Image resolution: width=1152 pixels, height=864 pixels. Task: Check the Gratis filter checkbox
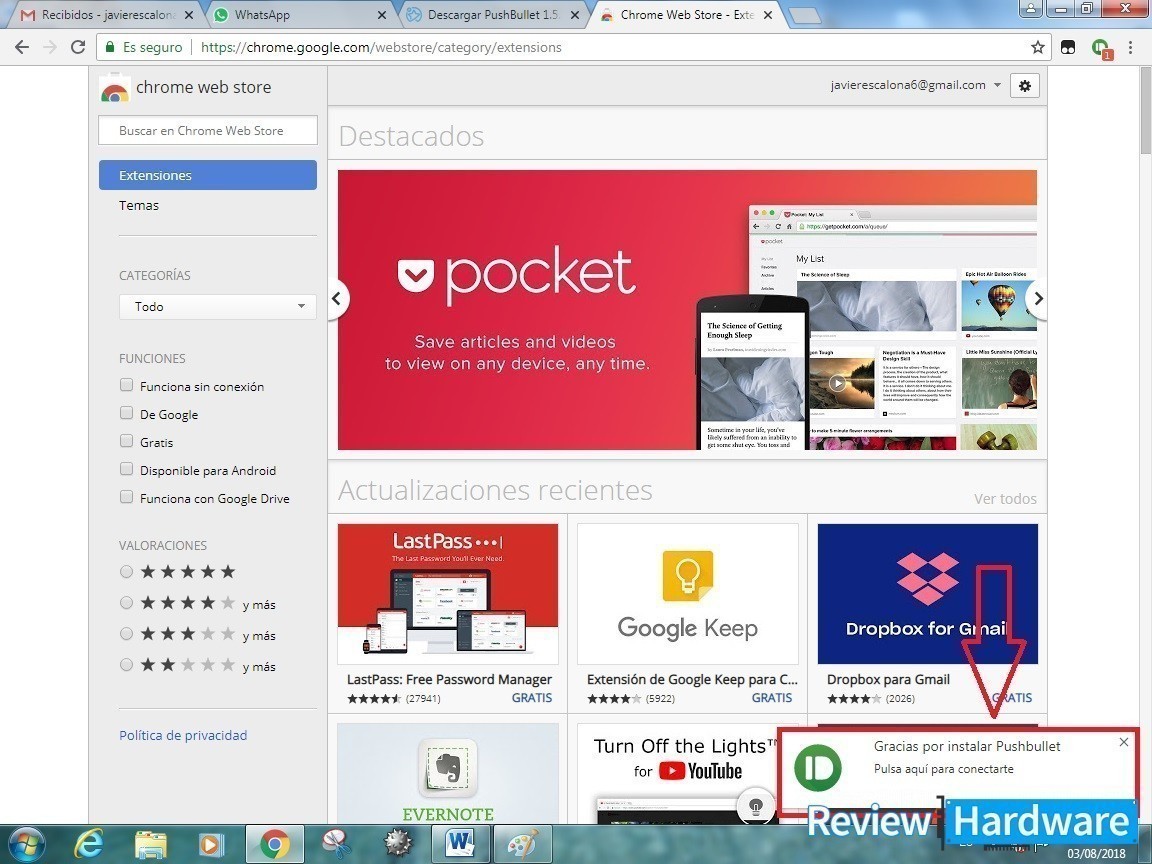tap(126, 441)
